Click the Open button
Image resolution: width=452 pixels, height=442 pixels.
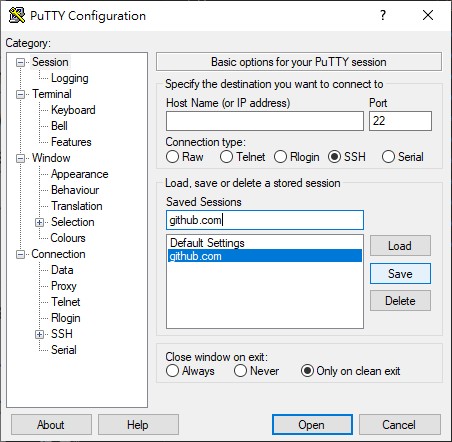[x=312, y=424]
